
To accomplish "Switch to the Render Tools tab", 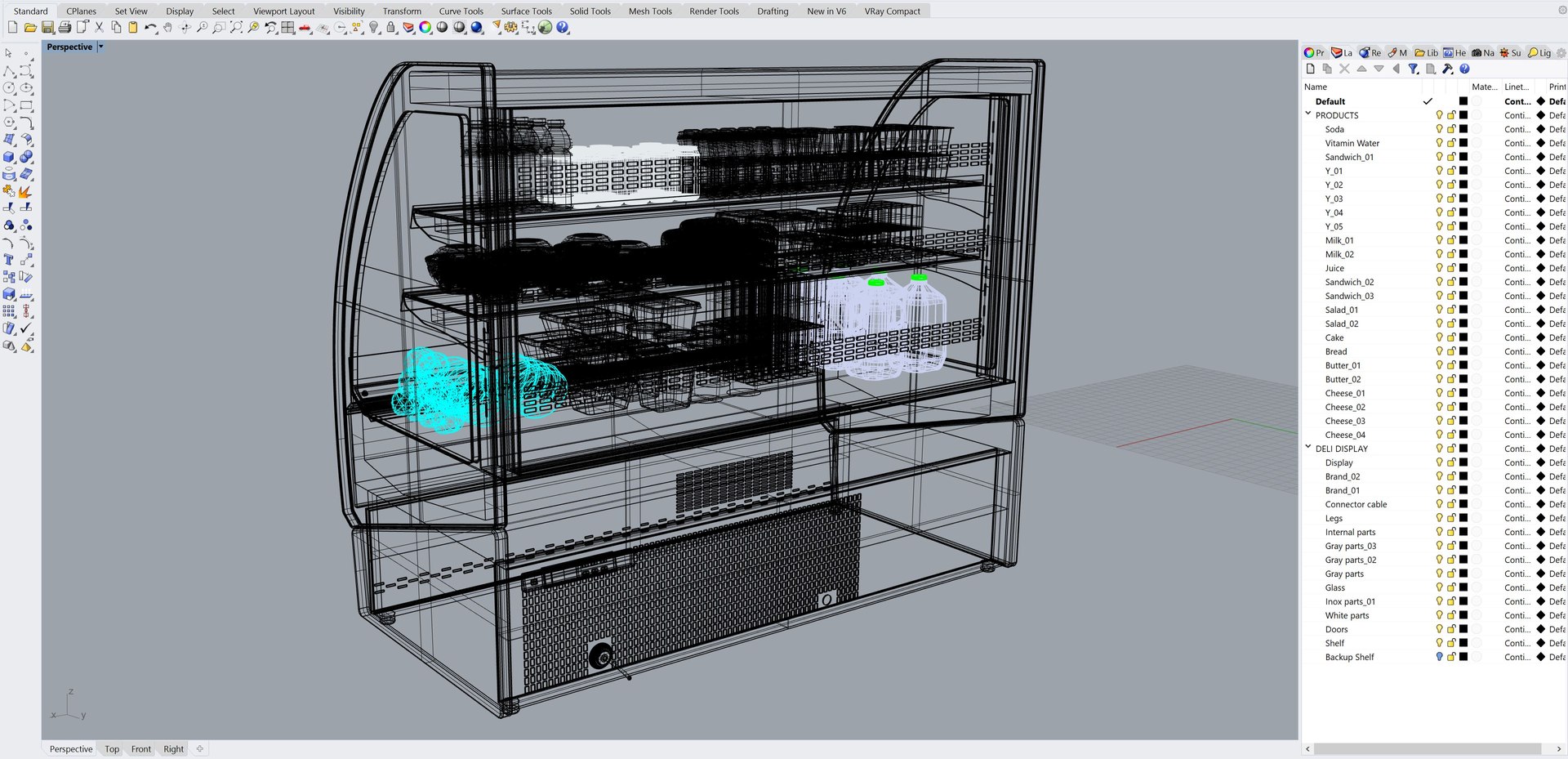I will (x=714, y=11).
